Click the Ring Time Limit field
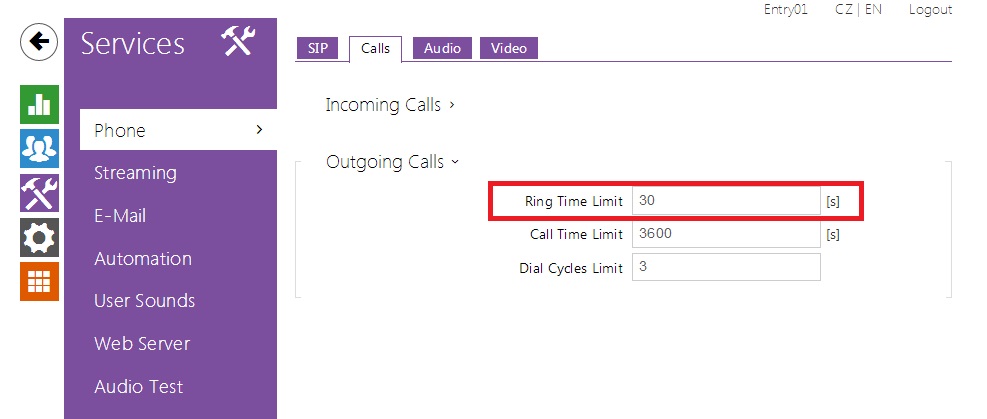 coord(725,201)
